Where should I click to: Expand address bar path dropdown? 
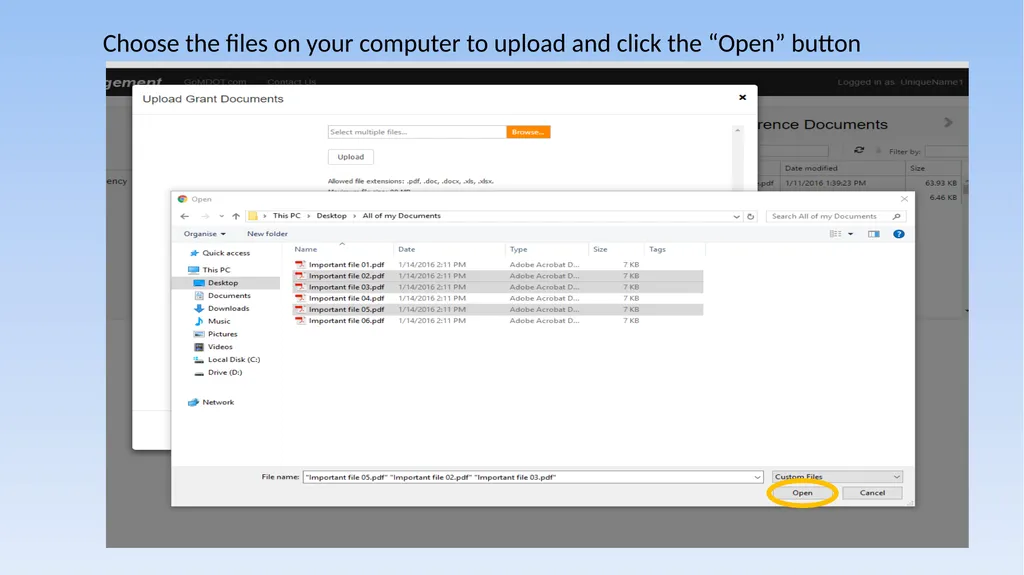pos(736,216)
